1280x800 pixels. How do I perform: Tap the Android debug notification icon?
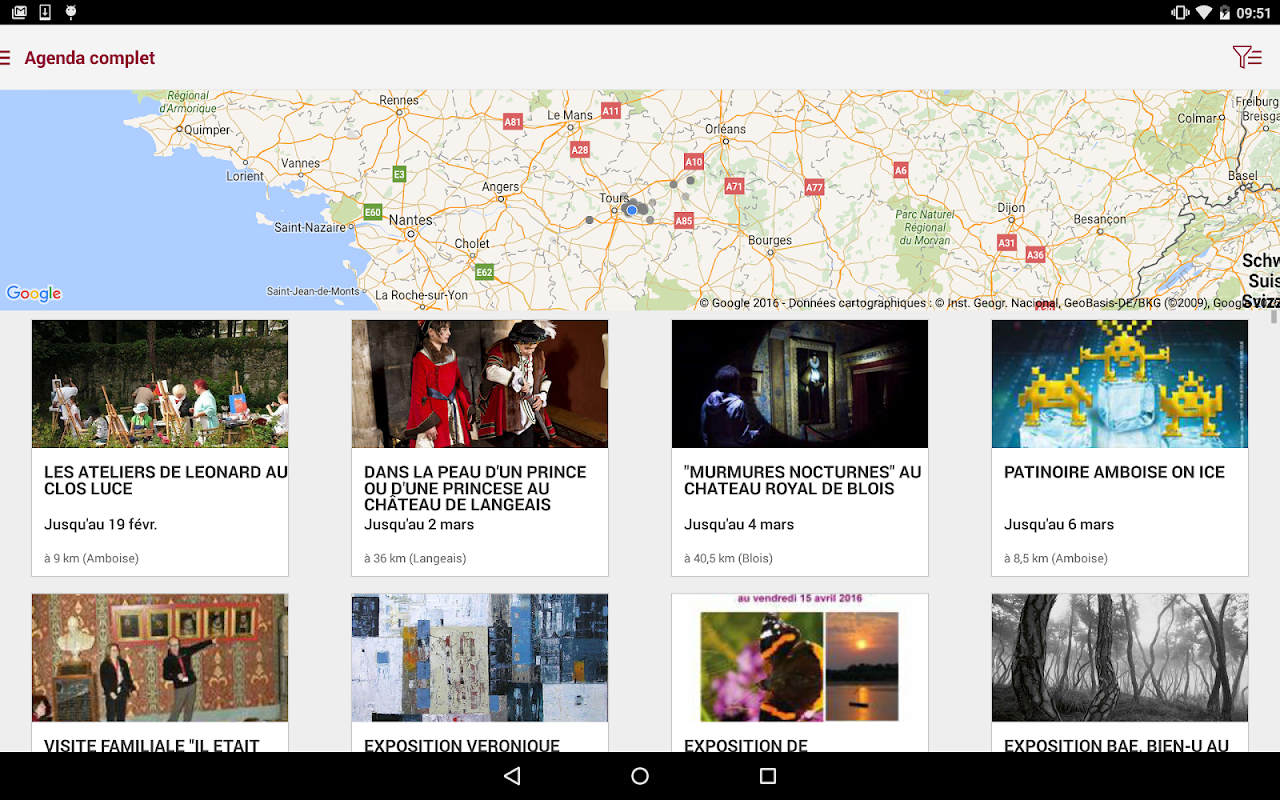coord(71,12)
